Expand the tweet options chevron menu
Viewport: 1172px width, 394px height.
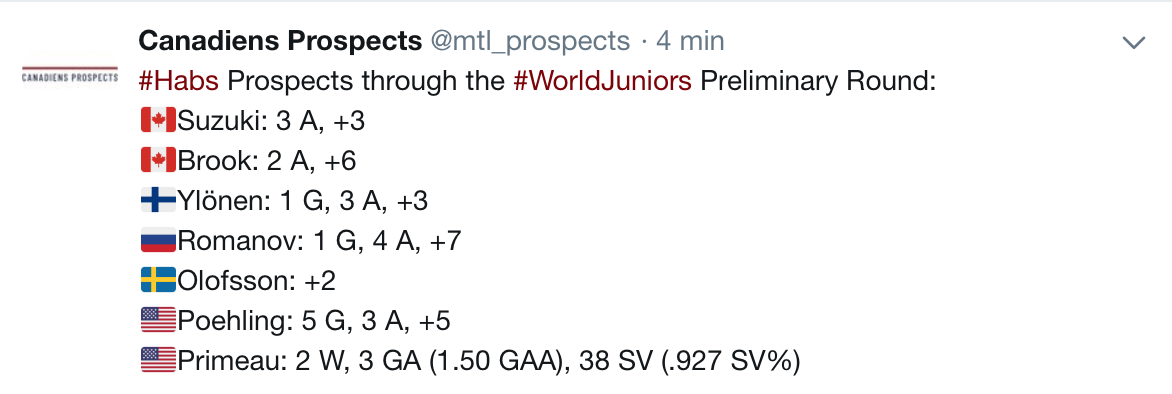[1134, 43]
